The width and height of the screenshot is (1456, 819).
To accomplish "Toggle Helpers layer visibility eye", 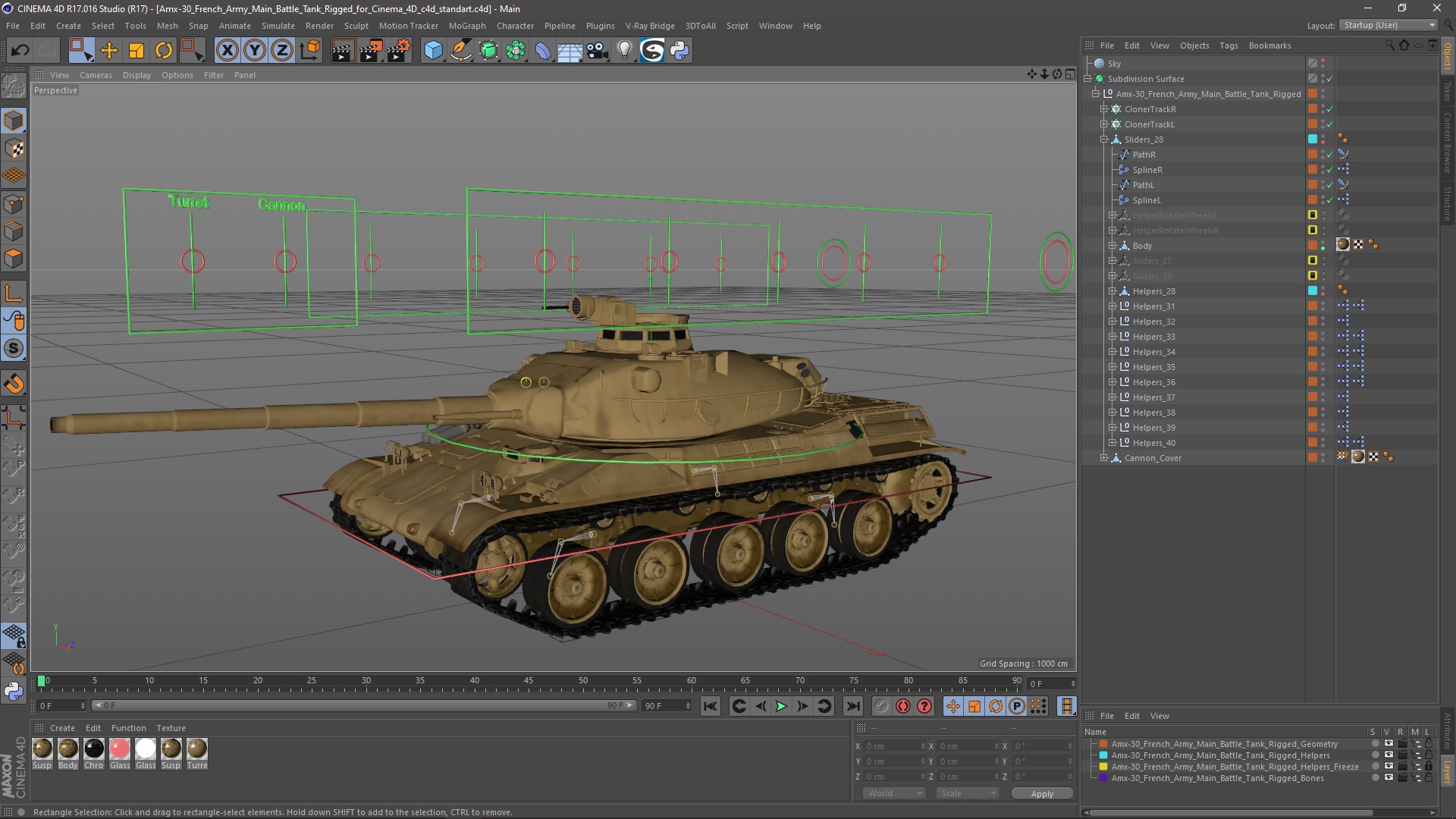I will [1389, 755].
